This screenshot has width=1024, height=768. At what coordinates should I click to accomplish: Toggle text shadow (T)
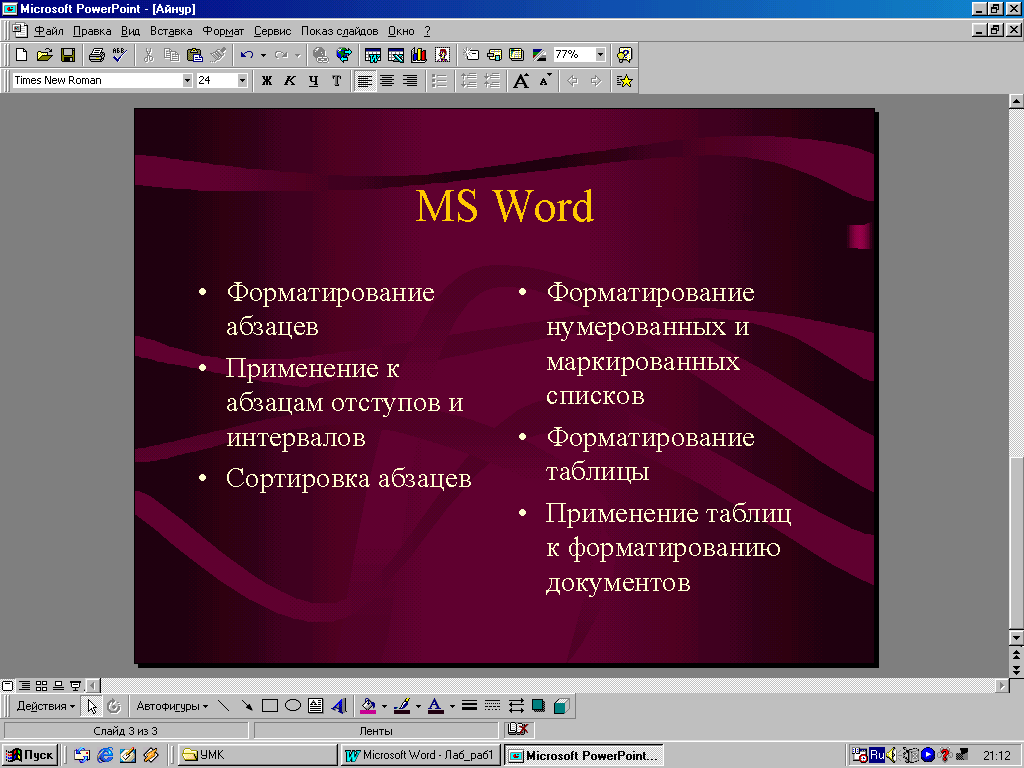pos(336,80)
